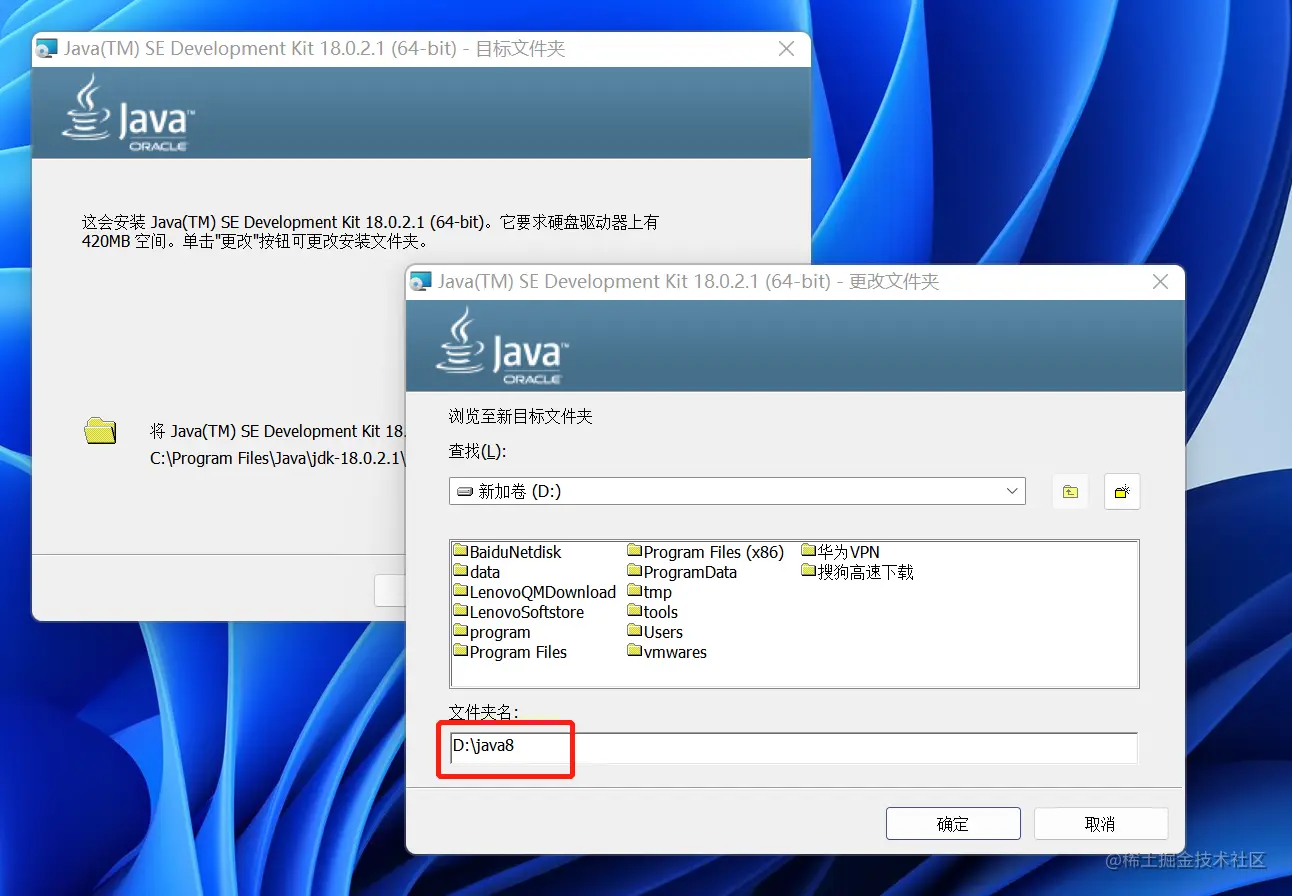Click the 浏览至新目标文件夹 heading text
Screen dimensions: 1292x896
521,416
